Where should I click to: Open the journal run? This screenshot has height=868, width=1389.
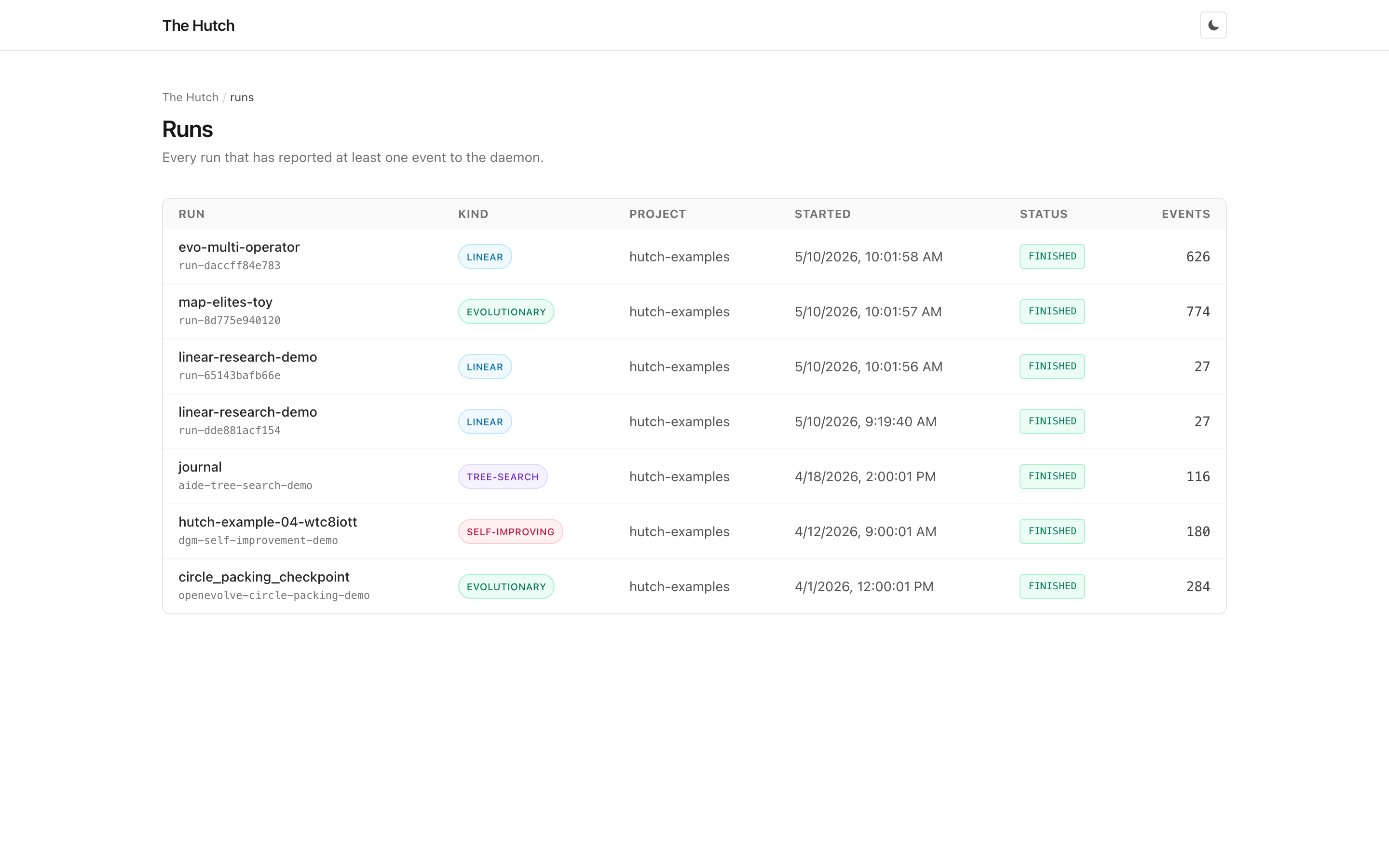tap(200, 467)
